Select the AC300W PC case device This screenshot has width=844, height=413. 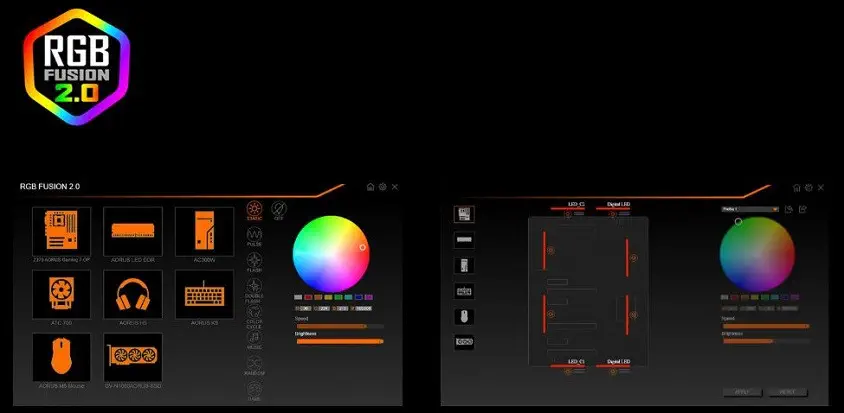[205, 232]
